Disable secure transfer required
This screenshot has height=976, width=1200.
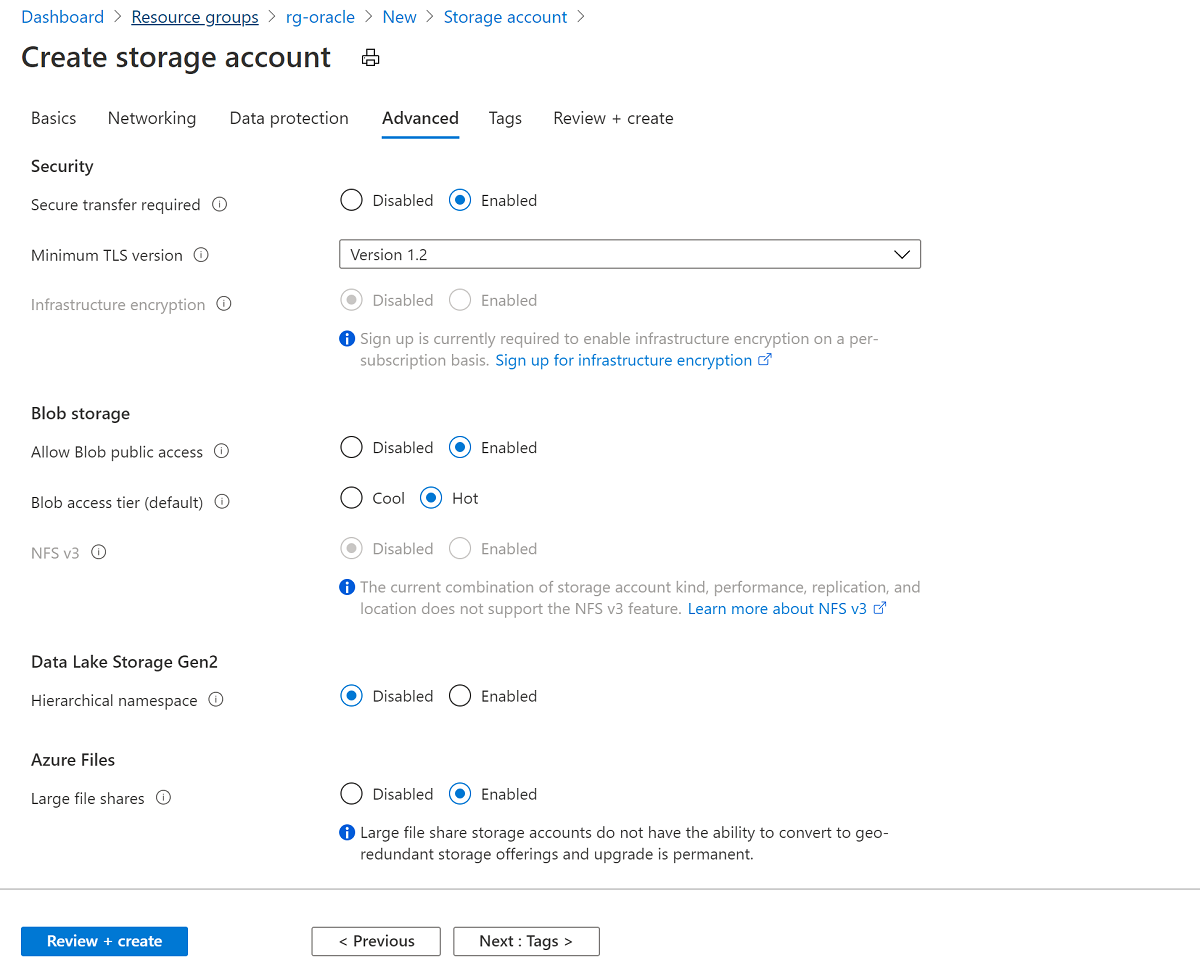point(351,200)
